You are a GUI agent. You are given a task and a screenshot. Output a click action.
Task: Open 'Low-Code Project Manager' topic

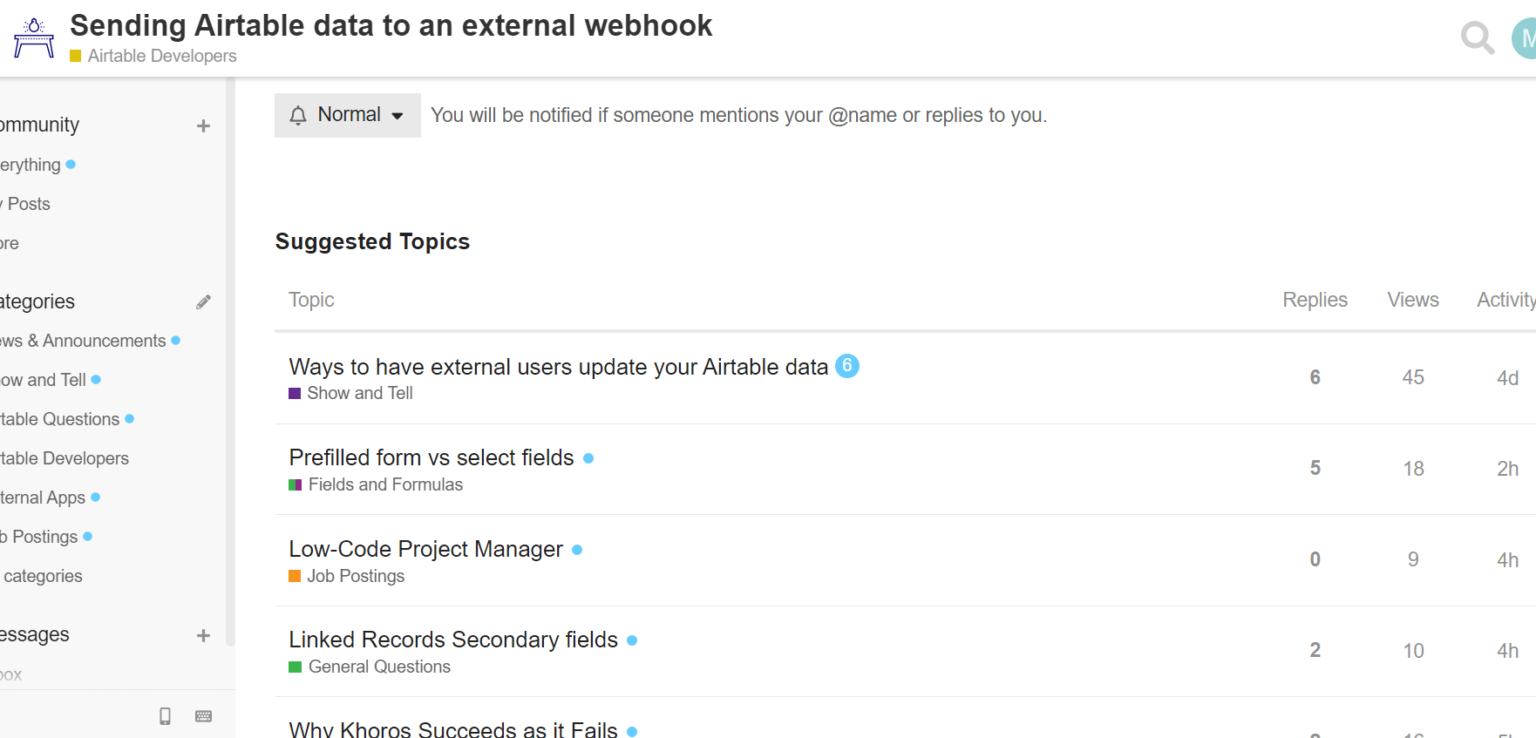click(426, 549)
